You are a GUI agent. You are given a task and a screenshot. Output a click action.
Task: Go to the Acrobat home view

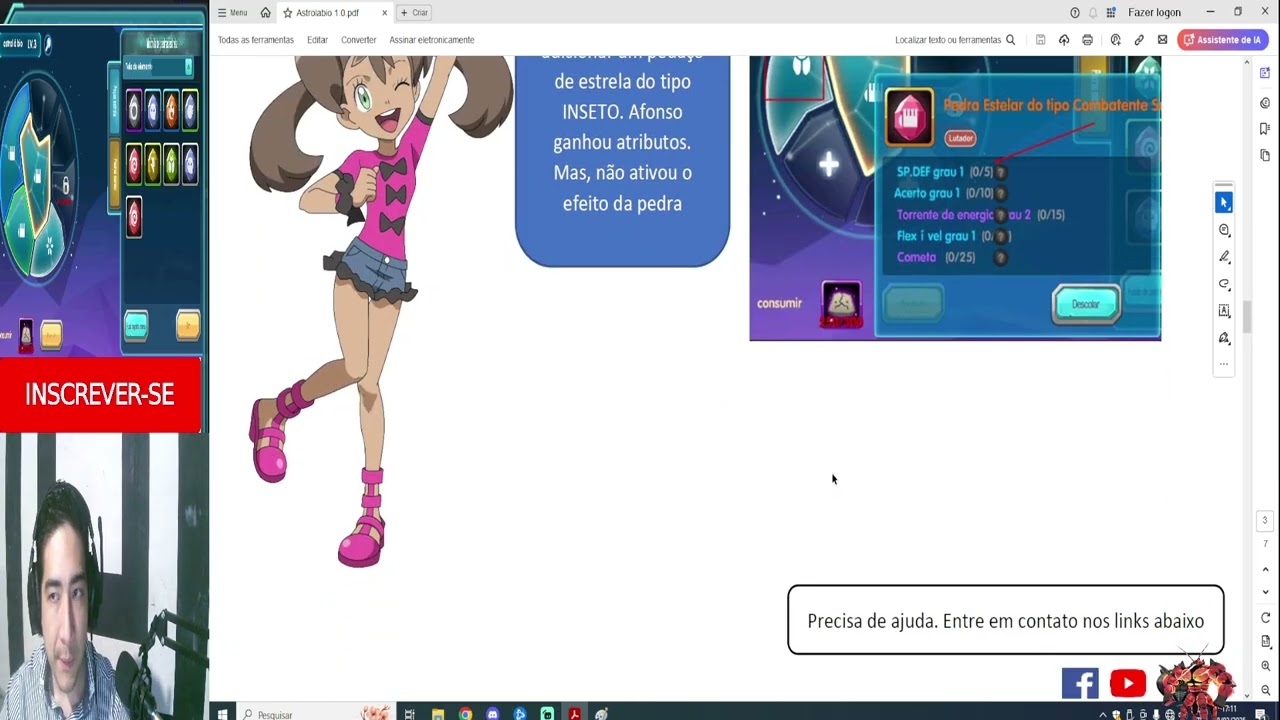coord(265,13)
